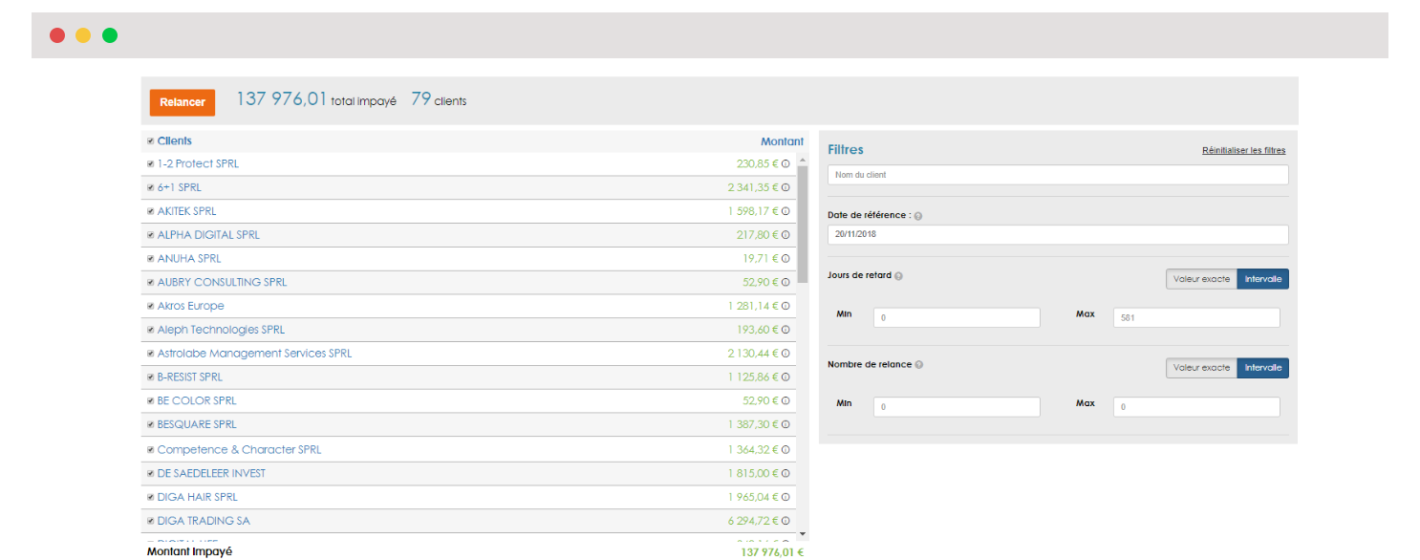
Task: Click the yellow window minimize dot
Action: 83,35
